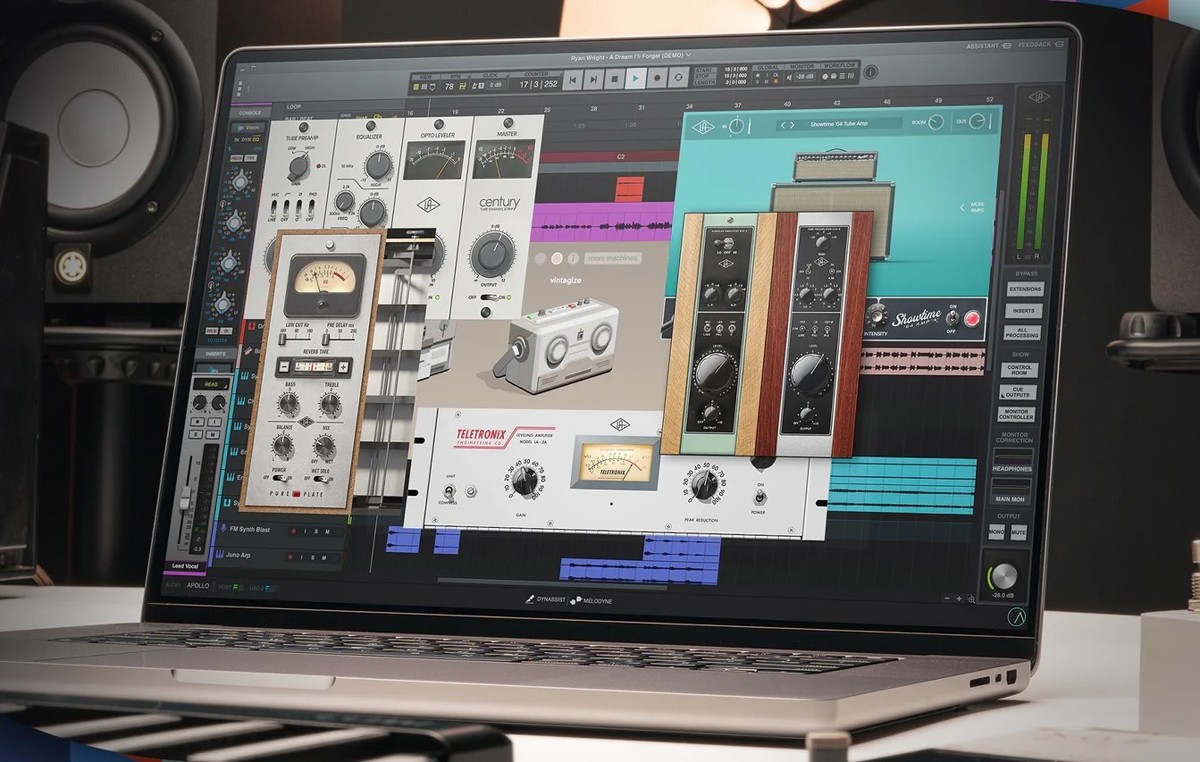This screenshot has height=762, width=1200.
Task: Click the Lead Vocal channel fader
Action: click(x=185, y=498)
